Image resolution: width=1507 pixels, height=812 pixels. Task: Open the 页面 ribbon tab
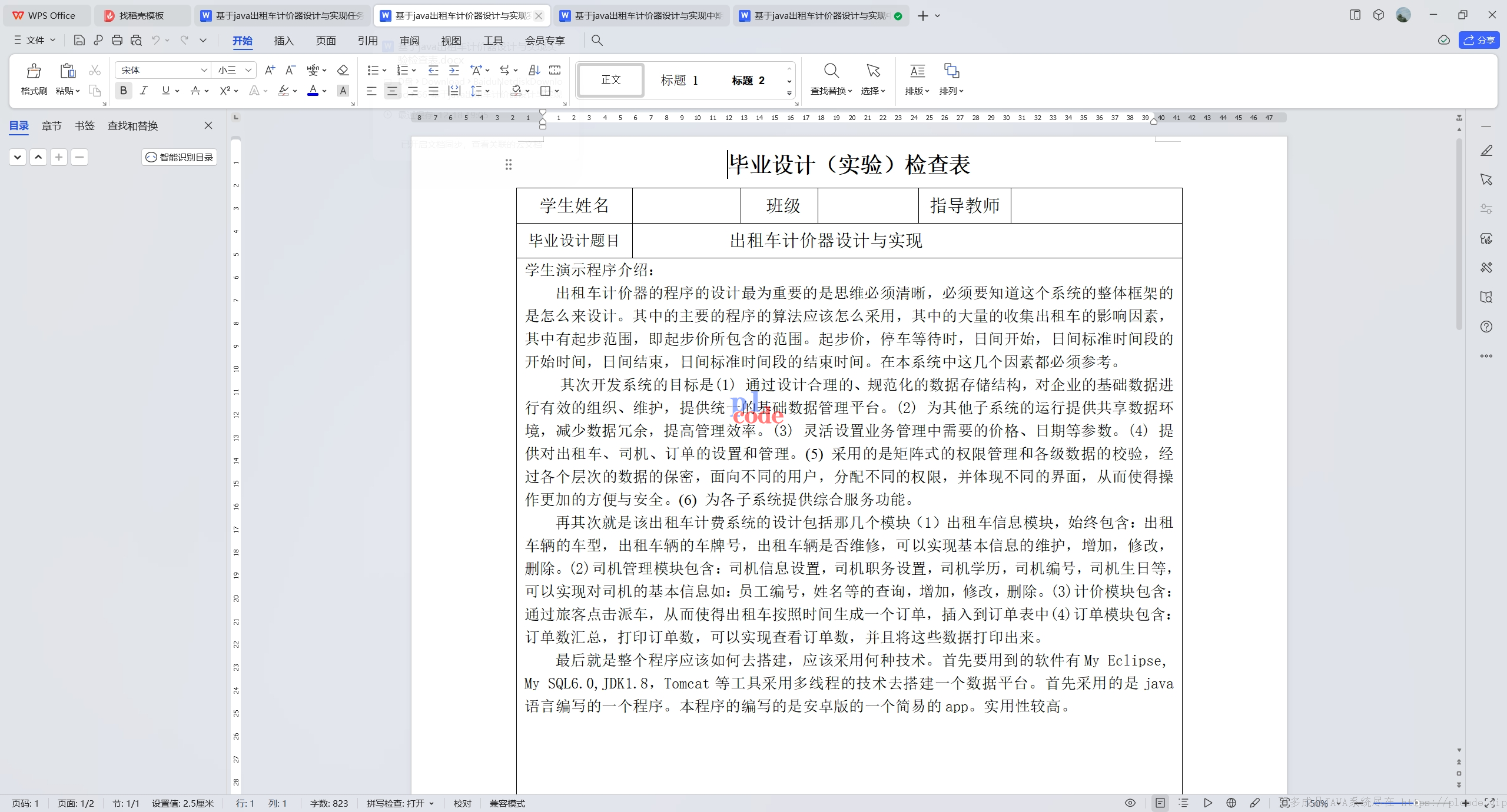326,40
